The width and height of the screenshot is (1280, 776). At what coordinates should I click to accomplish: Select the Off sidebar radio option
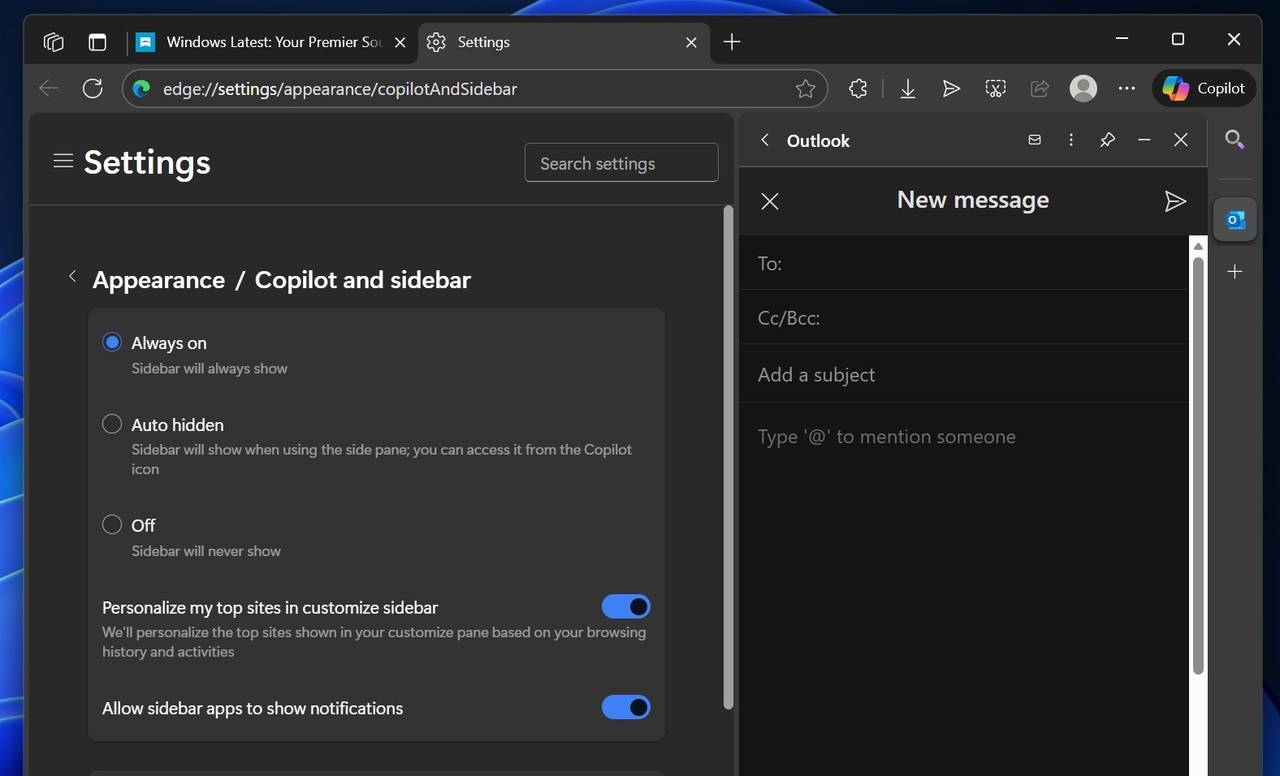coord(112,525)
